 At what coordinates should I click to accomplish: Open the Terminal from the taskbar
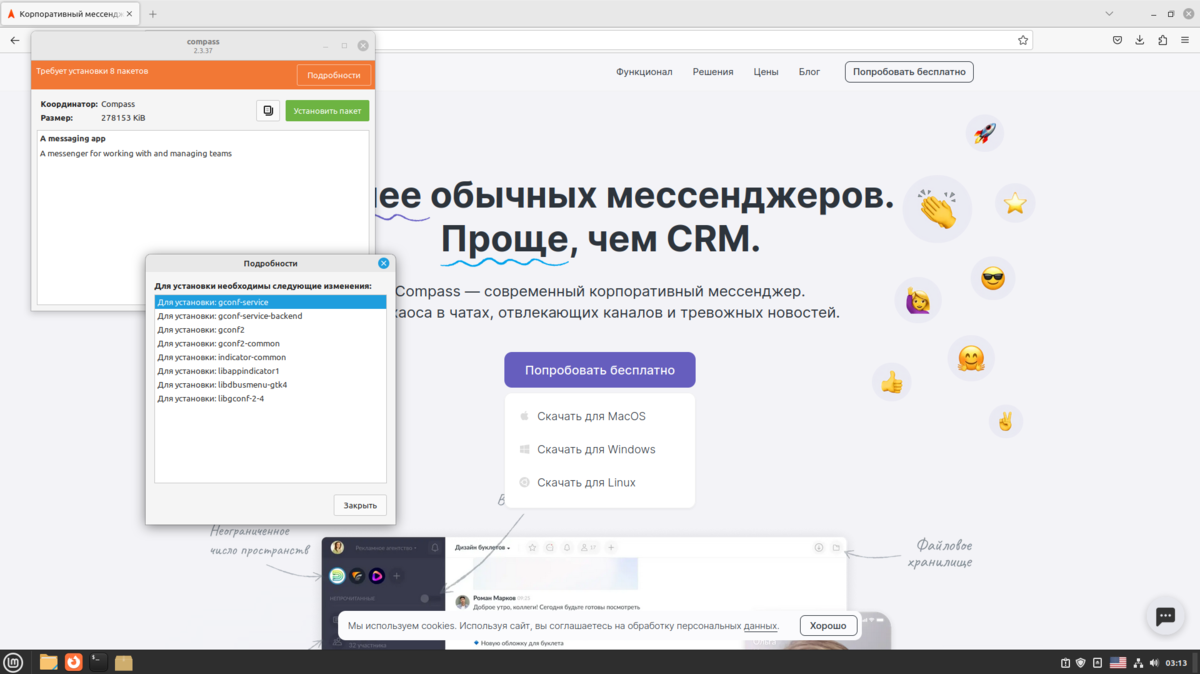coord(98,662)
